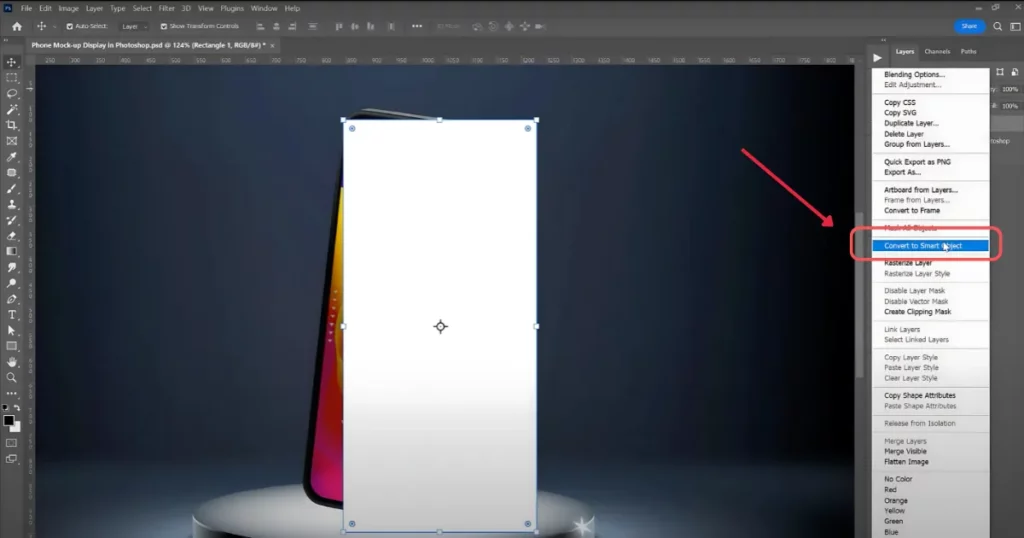Open the search magnifier in top bar
The height and width of the screenshot is (538, 1024).
(997, 27)
